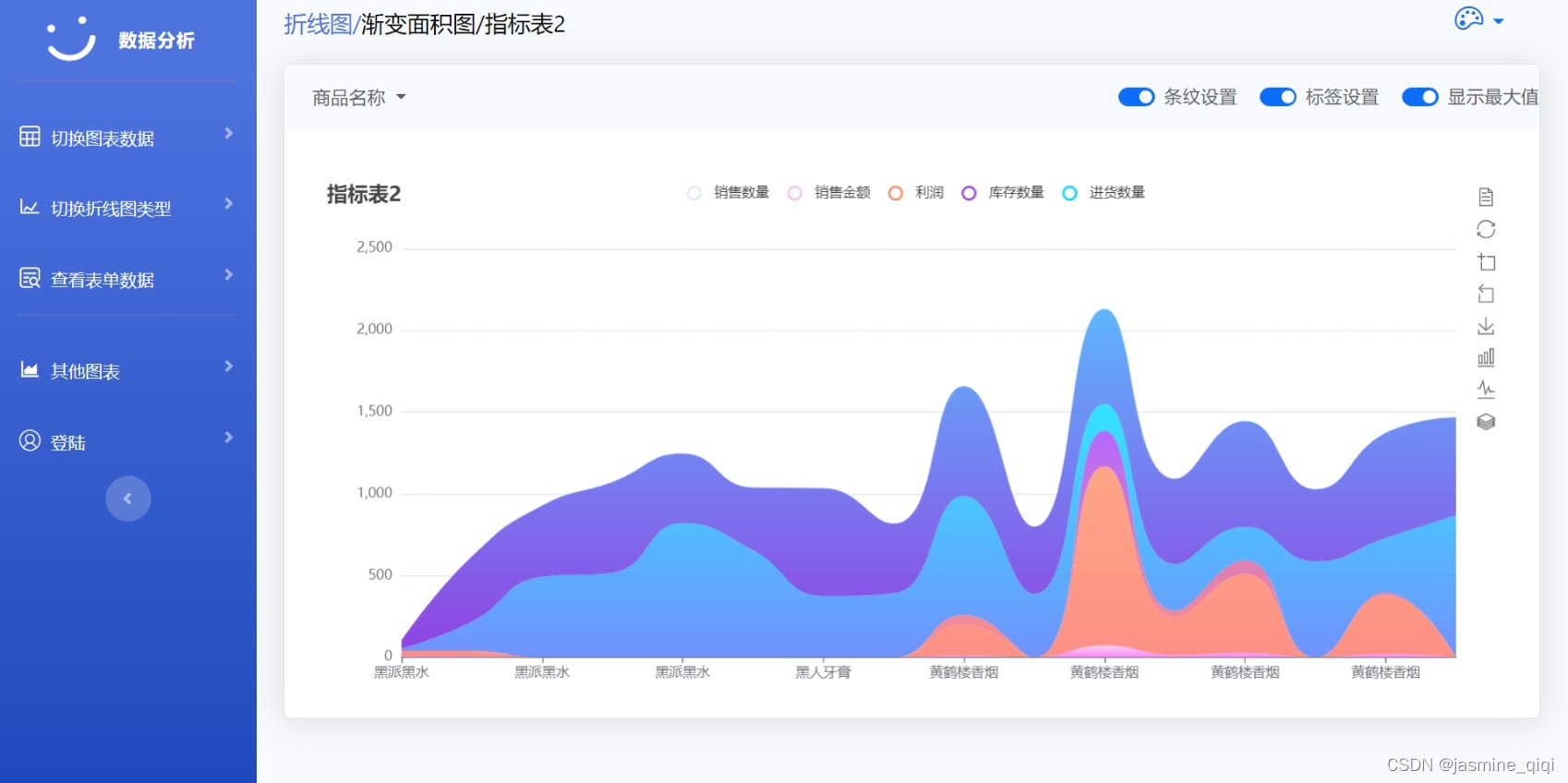Toggle 利润 legend series
This screenshot has height=783, width=1568.
pos(916,192)
